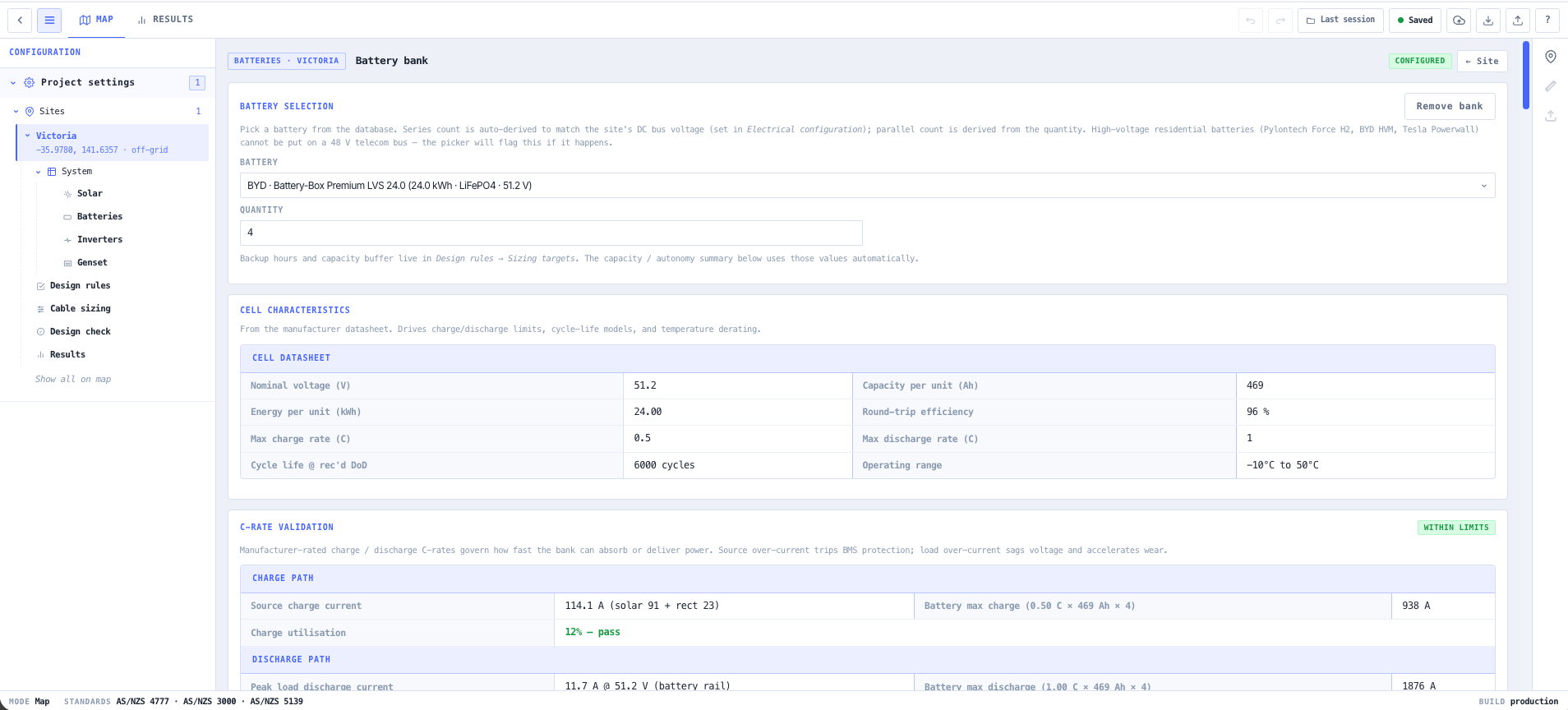Click the CONFIGURED status badge
Viewport: 1568px width, 710px height.
pyautogui.click(x=1419, y=61)
